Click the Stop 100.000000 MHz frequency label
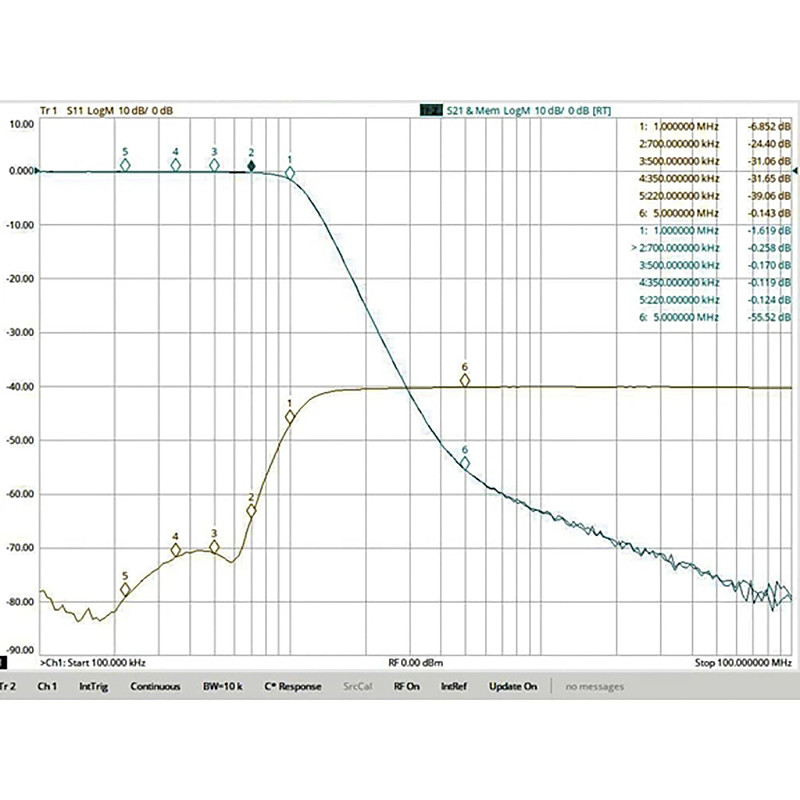800x800 pixels. point(743,663)
